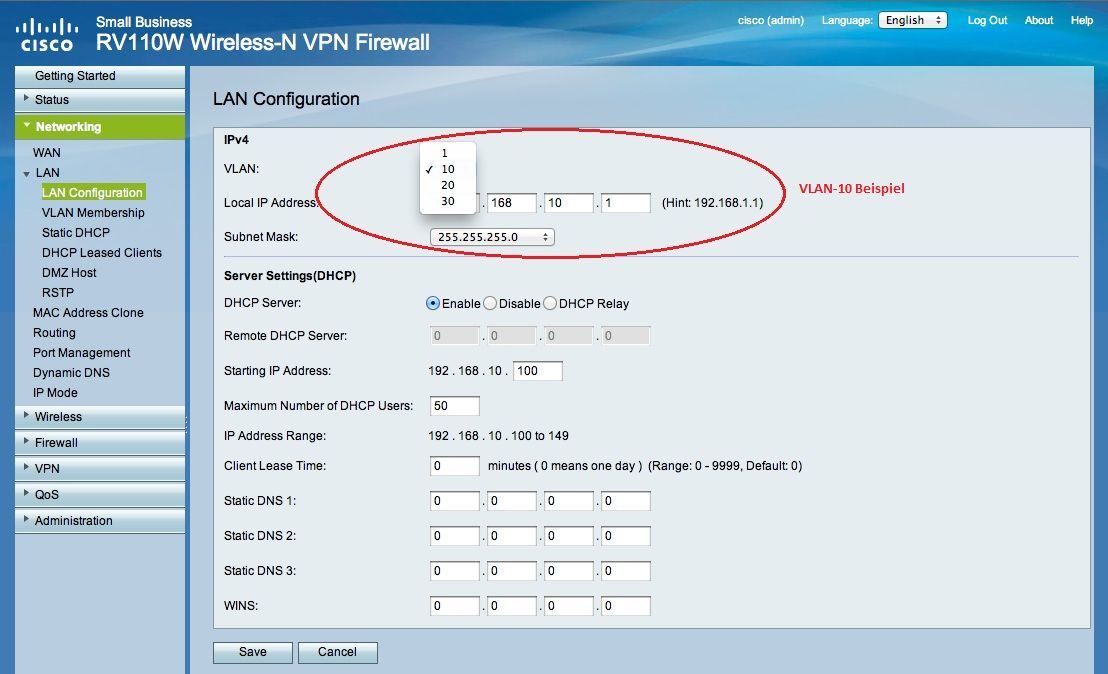Click Client Lease Time field
This screenshot has width=1108, height=674.
[454, 466]
